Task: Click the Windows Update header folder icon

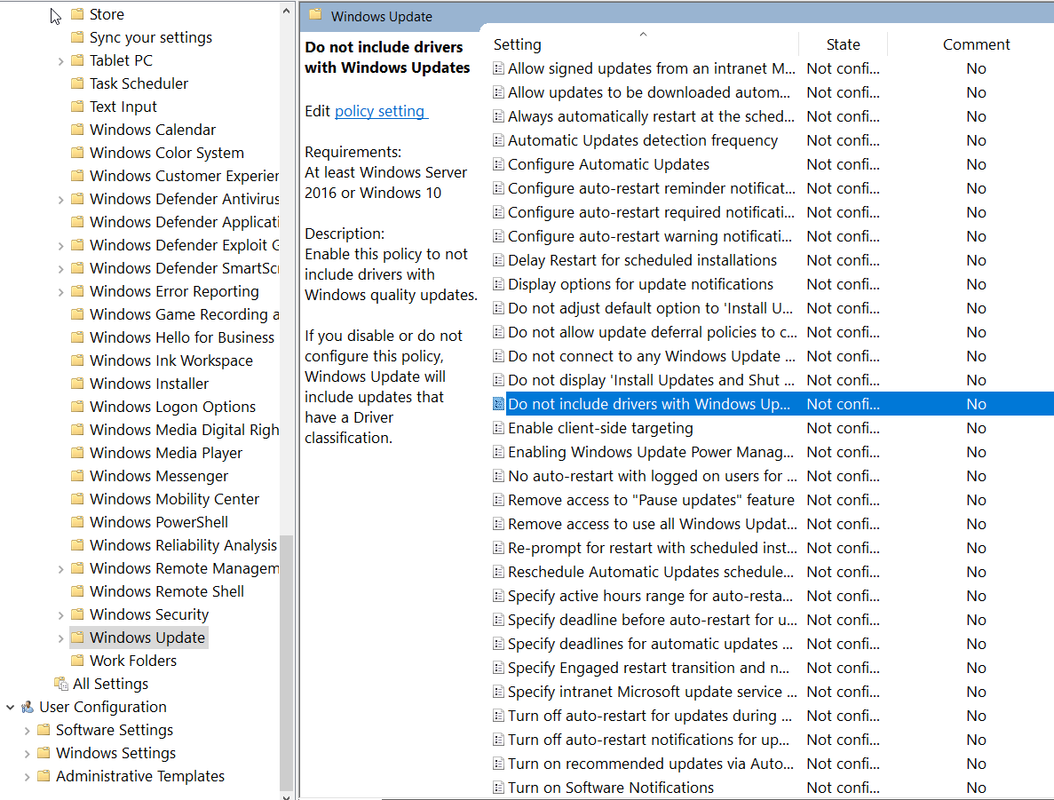Action: [x=316, y=15]
